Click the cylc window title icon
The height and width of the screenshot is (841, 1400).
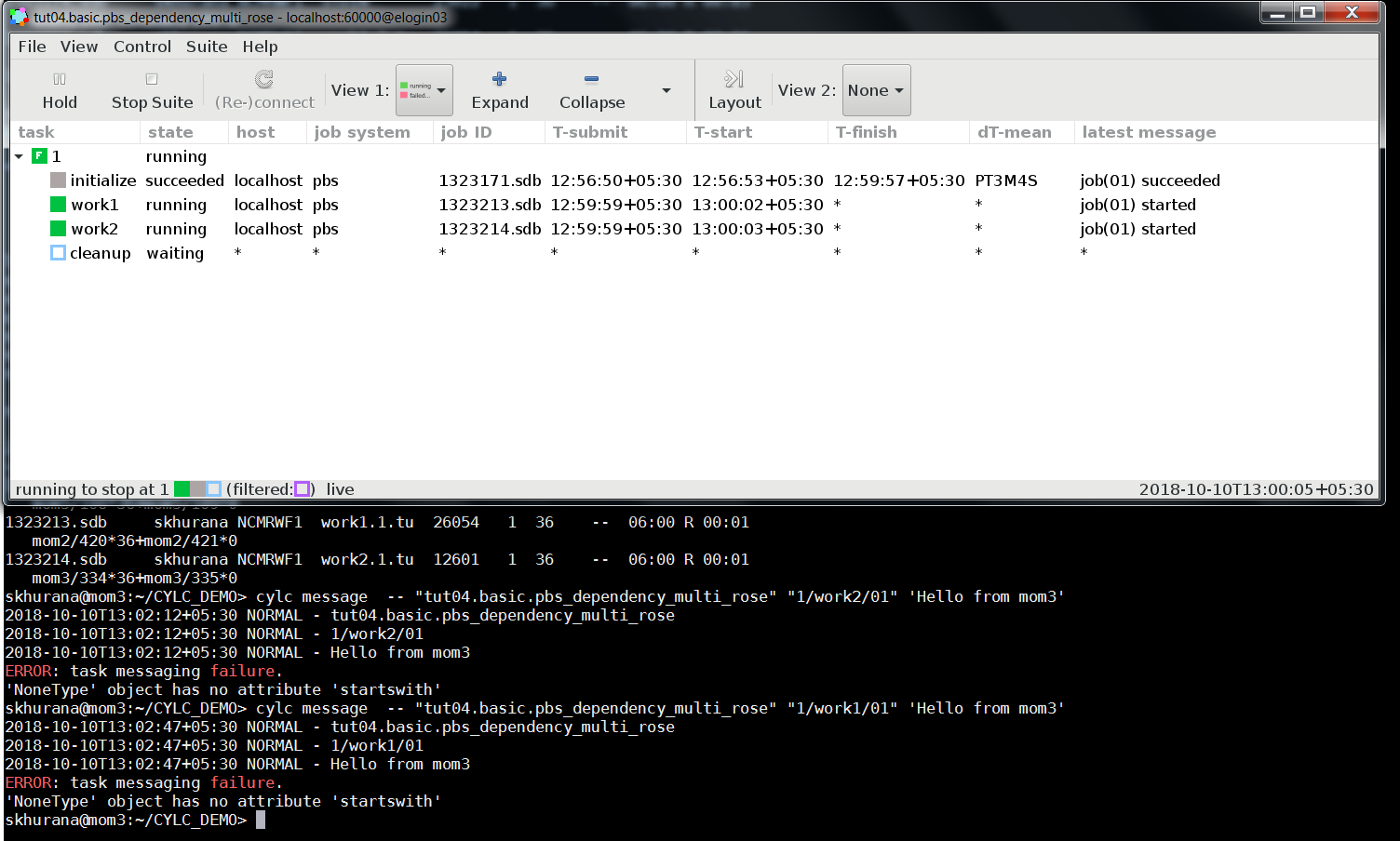(x=20, y=17)
